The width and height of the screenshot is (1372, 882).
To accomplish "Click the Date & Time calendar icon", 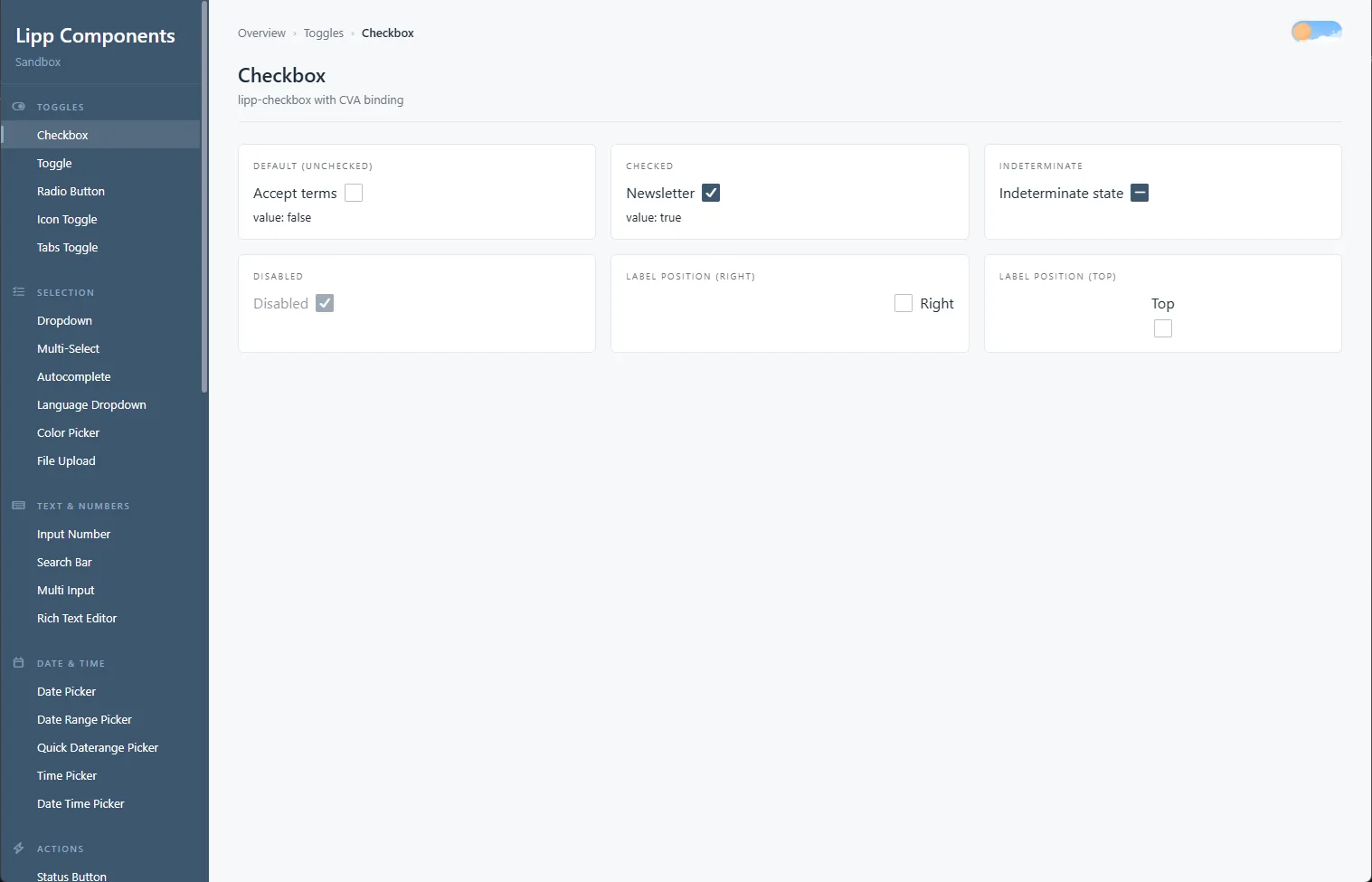I will (x=18, y=663).
